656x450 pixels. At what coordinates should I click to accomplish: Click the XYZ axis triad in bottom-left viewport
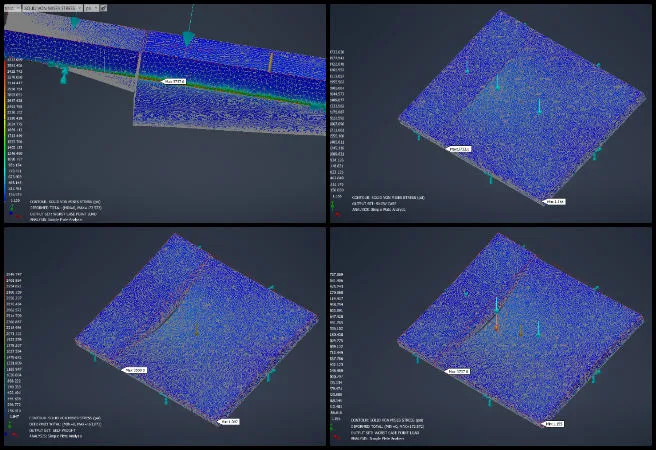[12, 430]
